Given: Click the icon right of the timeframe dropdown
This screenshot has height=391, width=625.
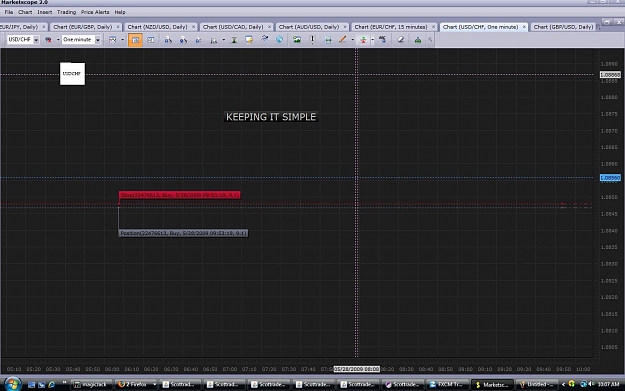Looking at the screenshot, I should (x=112, y=40).
